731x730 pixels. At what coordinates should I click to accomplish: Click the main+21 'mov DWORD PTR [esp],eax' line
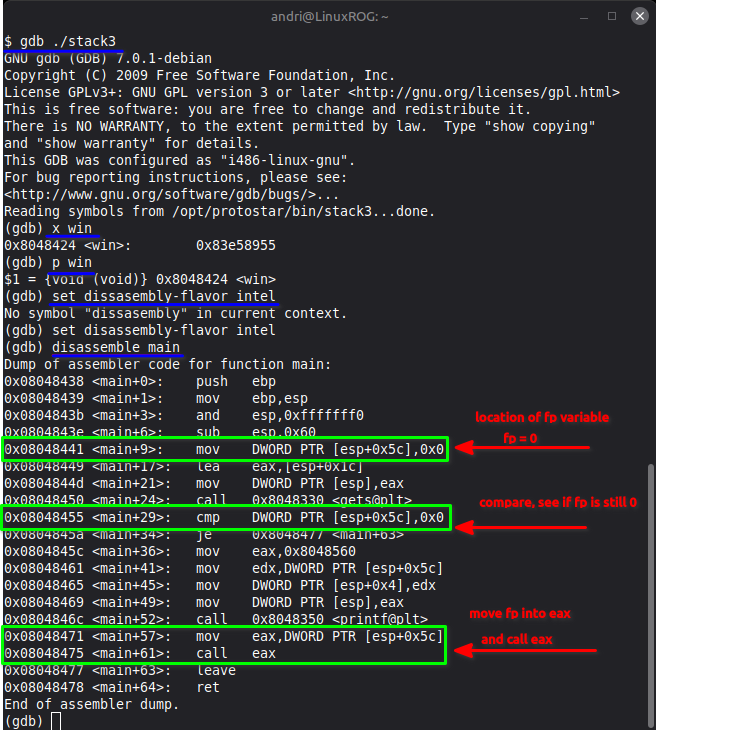(x=204, y=483)
